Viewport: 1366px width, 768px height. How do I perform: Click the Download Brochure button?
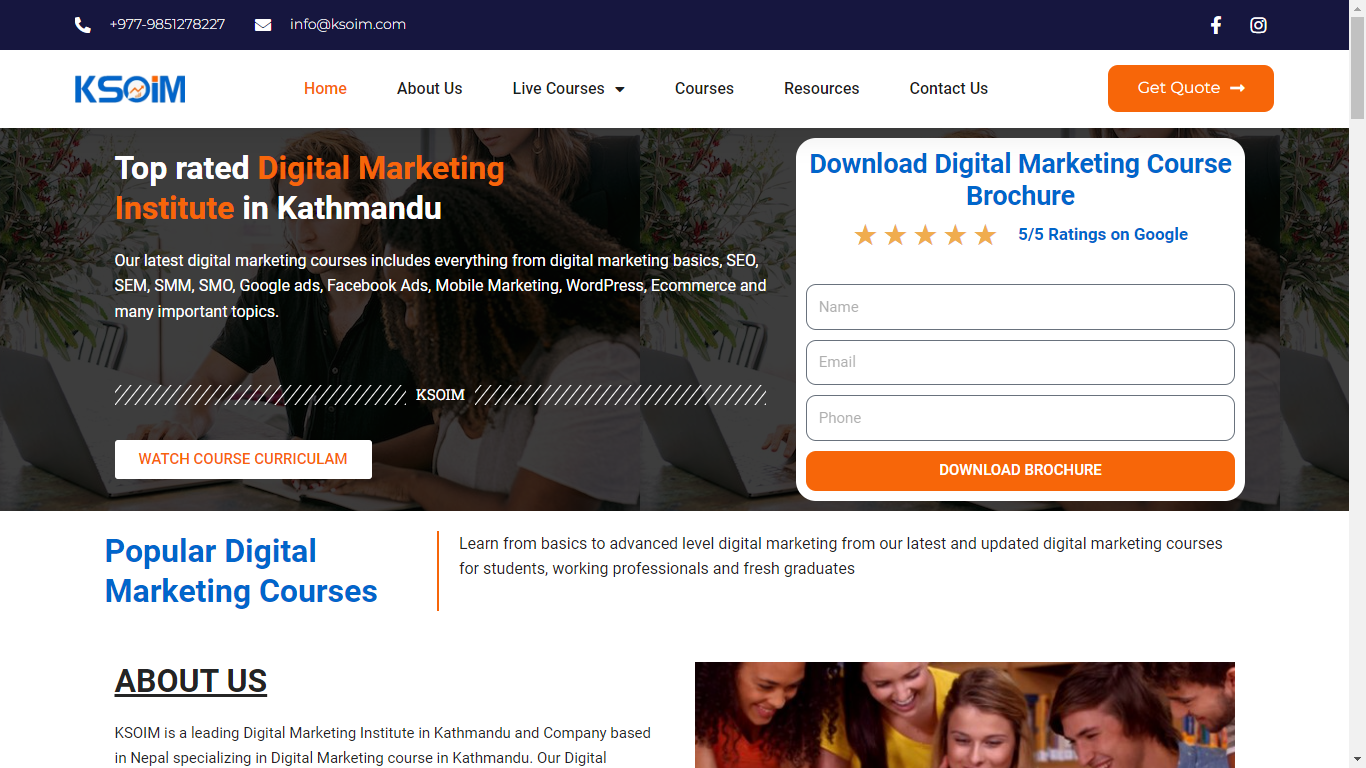pyautogui.click(x=1020, y=470)
